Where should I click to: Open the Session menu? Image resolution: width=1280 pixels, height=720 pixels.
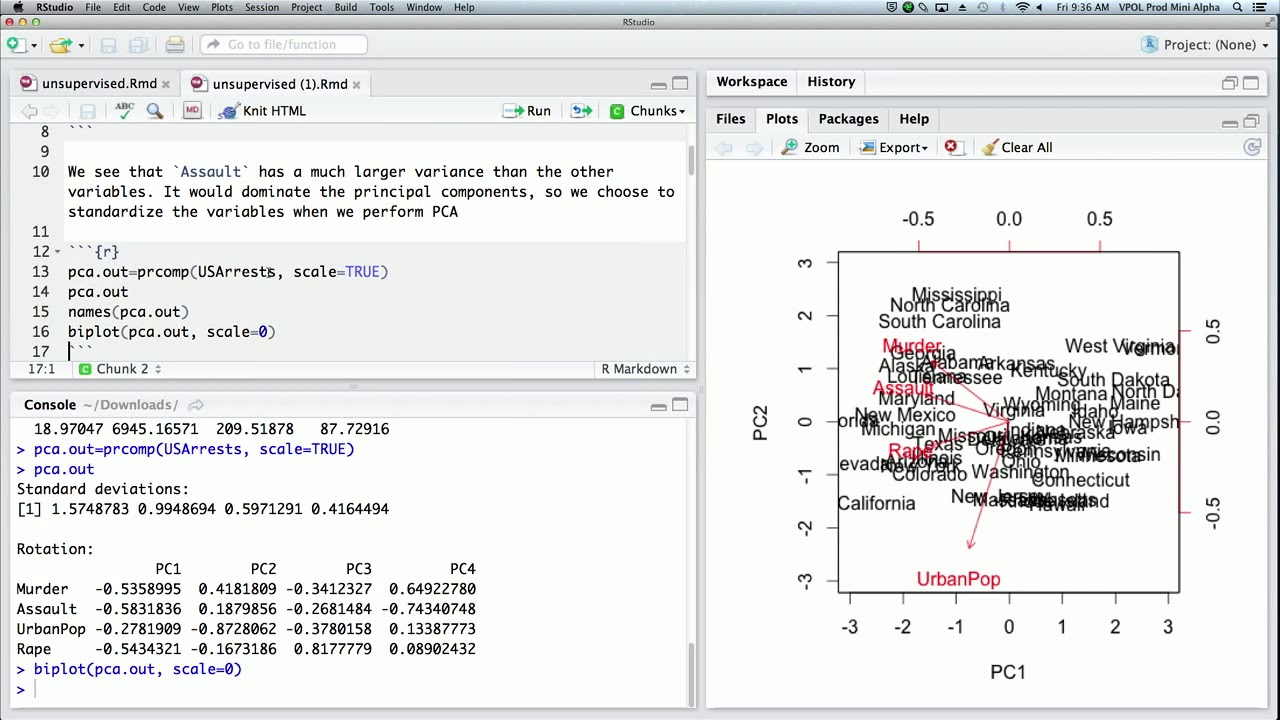tap(262, 7)
